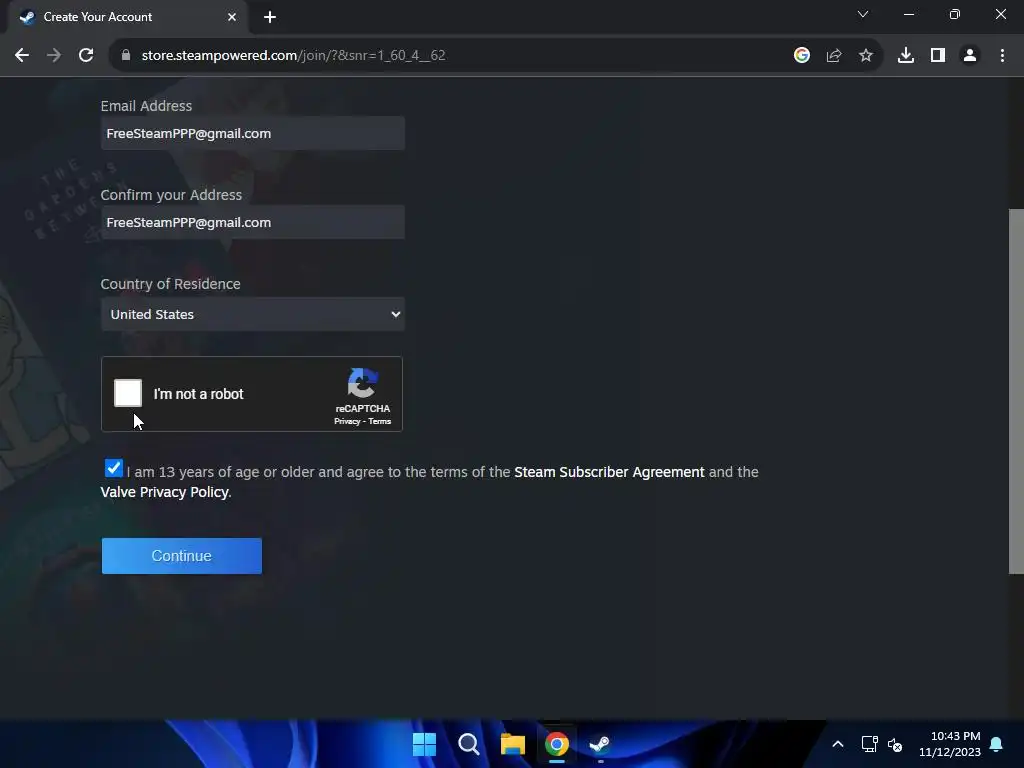Open Windows taskbar search
This screenshot has width=1024, height=768.
click(x=468, y=744)
